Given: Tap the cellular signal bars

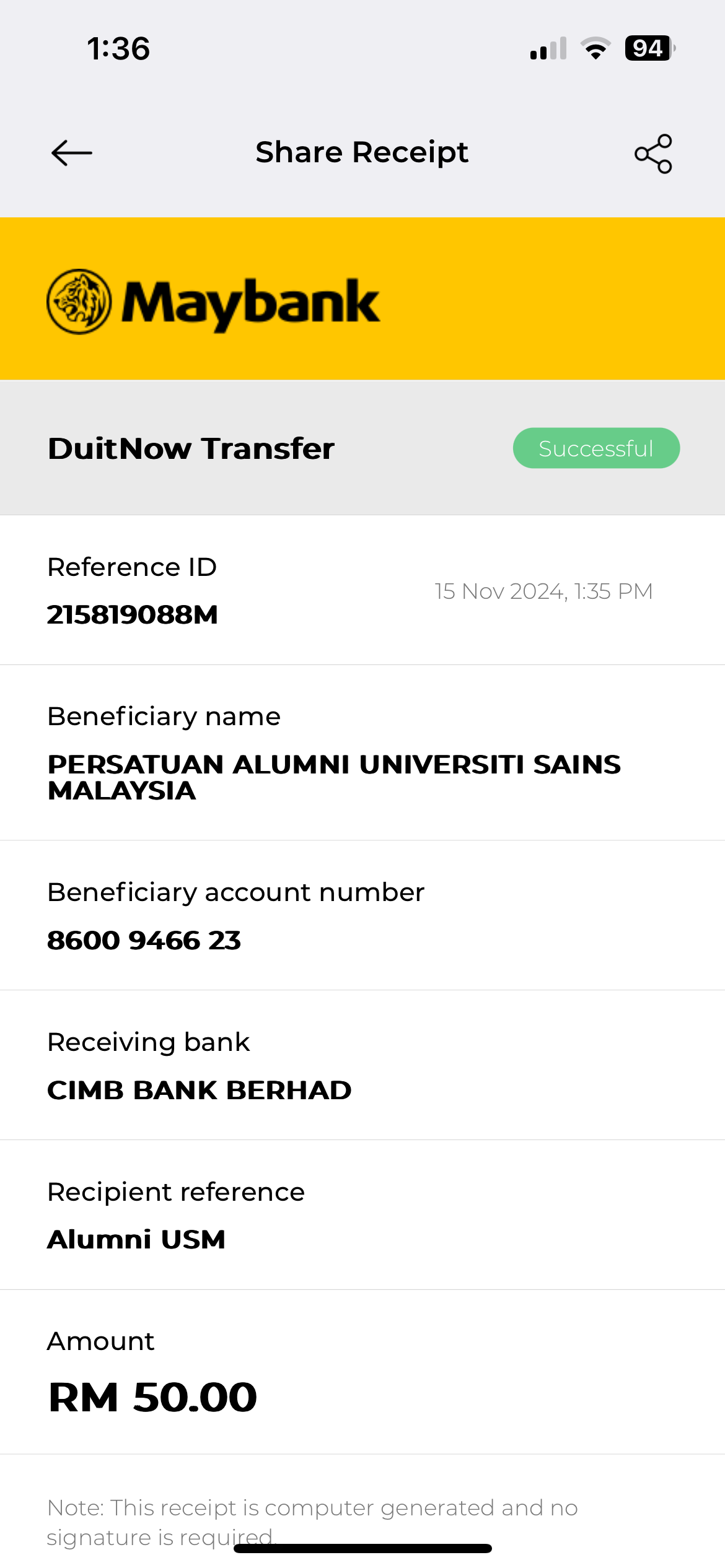Looking at the screenshot, I should pyautogui.click(x=548, y=49).
